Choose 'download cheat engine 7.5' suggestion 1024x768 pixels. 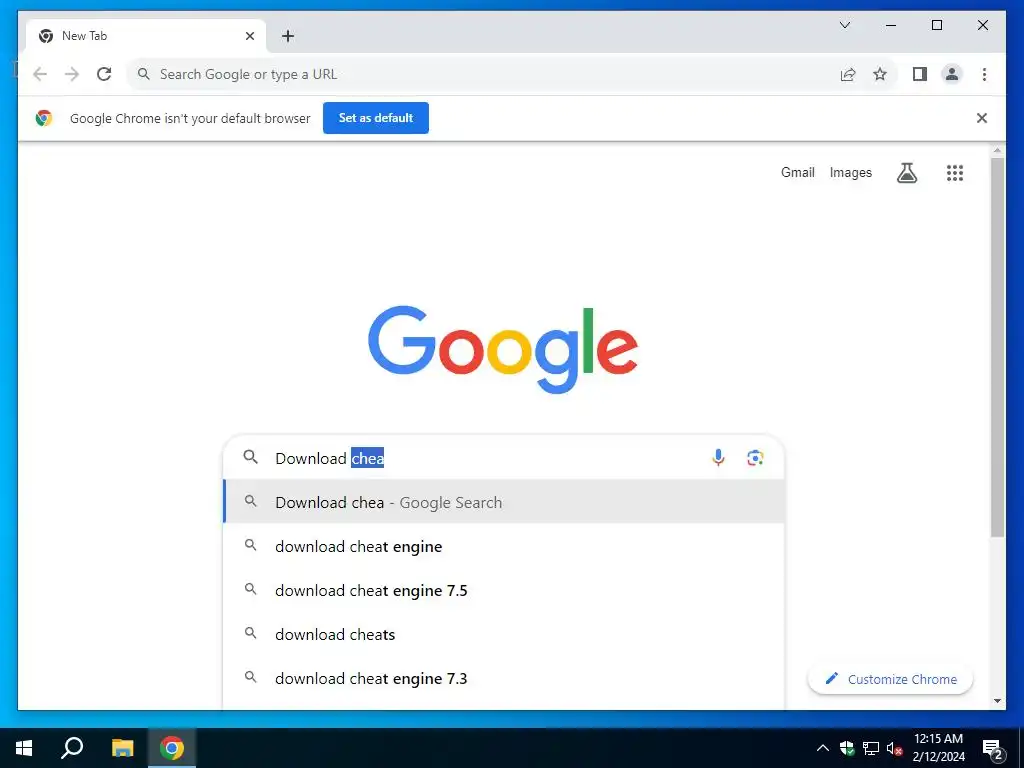[x=504, y=590]
